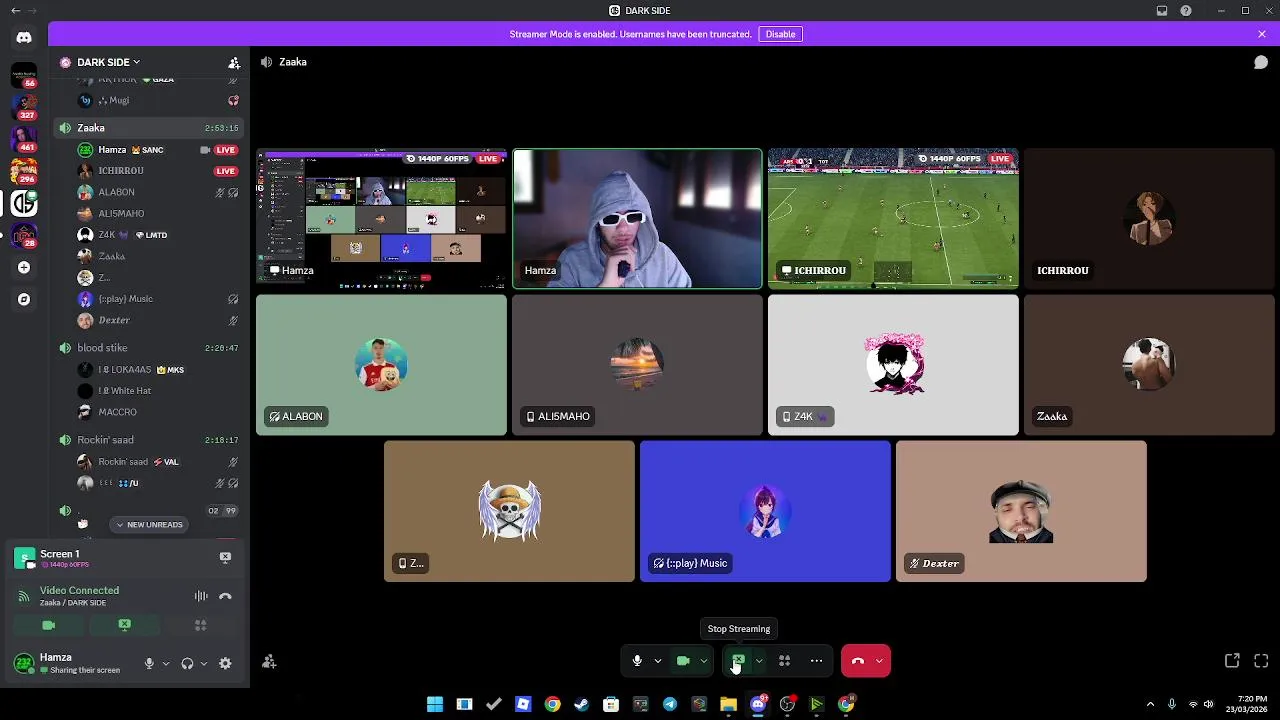Open noise suppression waveform icon
The image size is (1280, 720).
(201, 596)
